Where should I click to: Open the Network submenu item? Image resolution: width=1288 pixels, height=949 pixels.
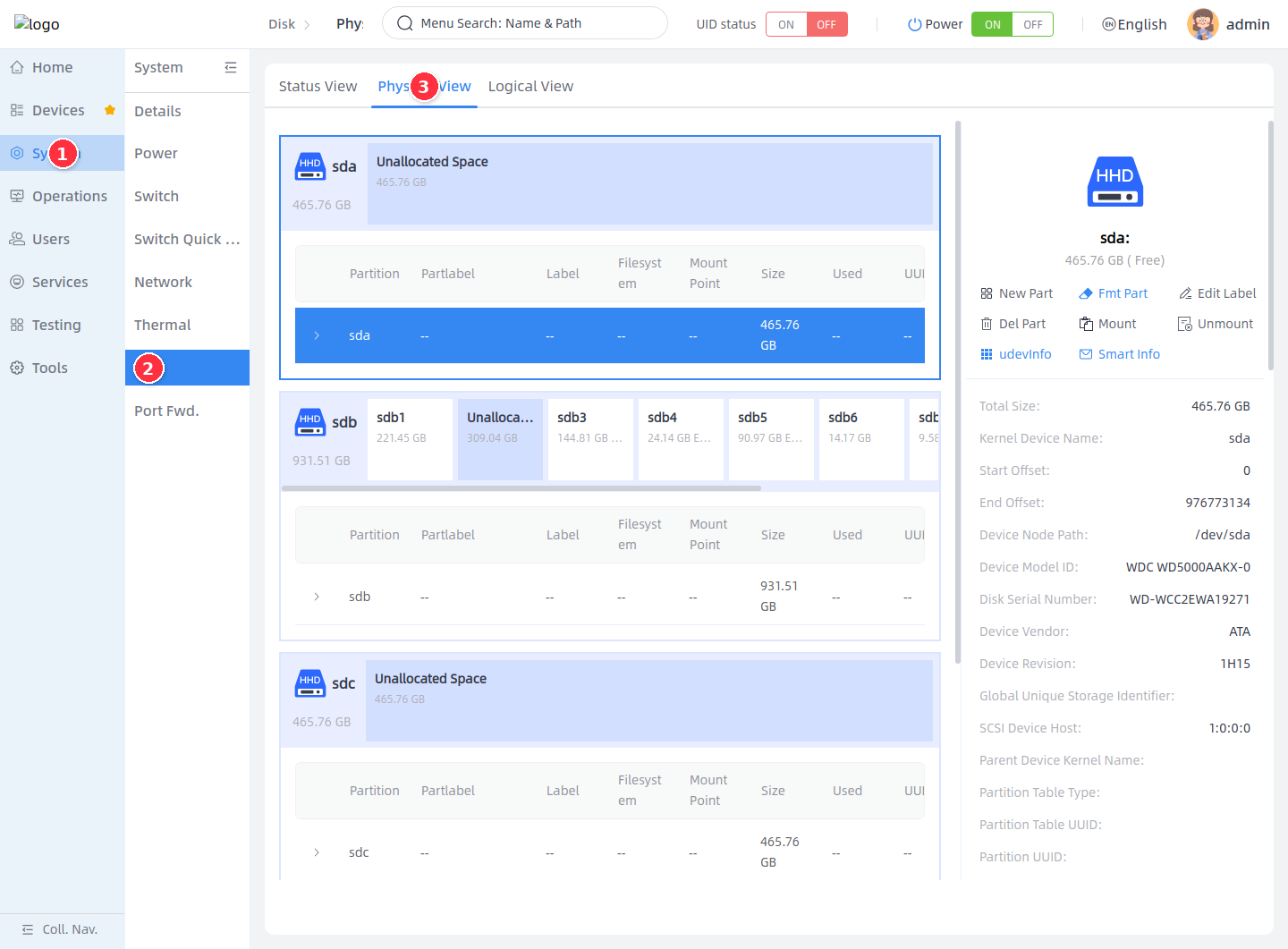(x=187, y=282)
